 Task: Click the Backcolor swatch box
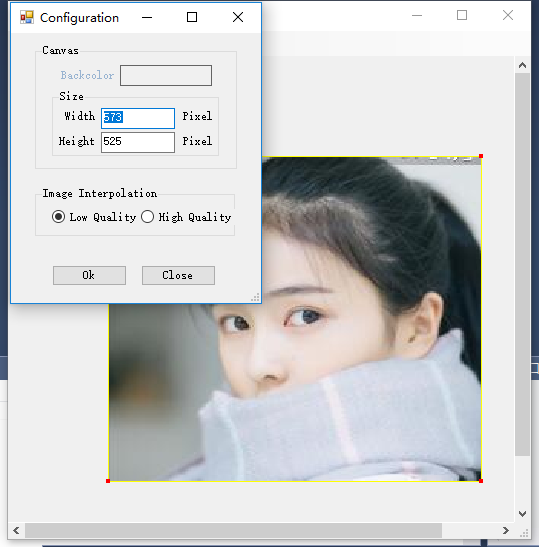point(166,75)
